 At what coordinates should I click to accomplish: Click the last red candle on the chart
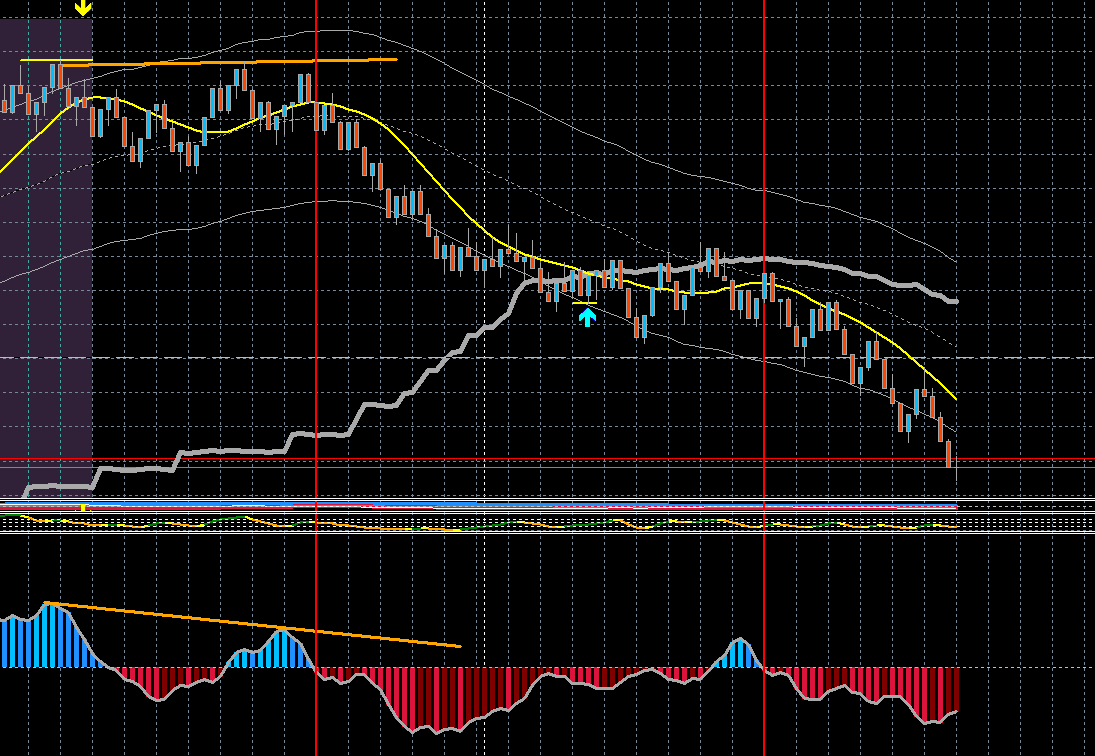(x=948, y=454)
